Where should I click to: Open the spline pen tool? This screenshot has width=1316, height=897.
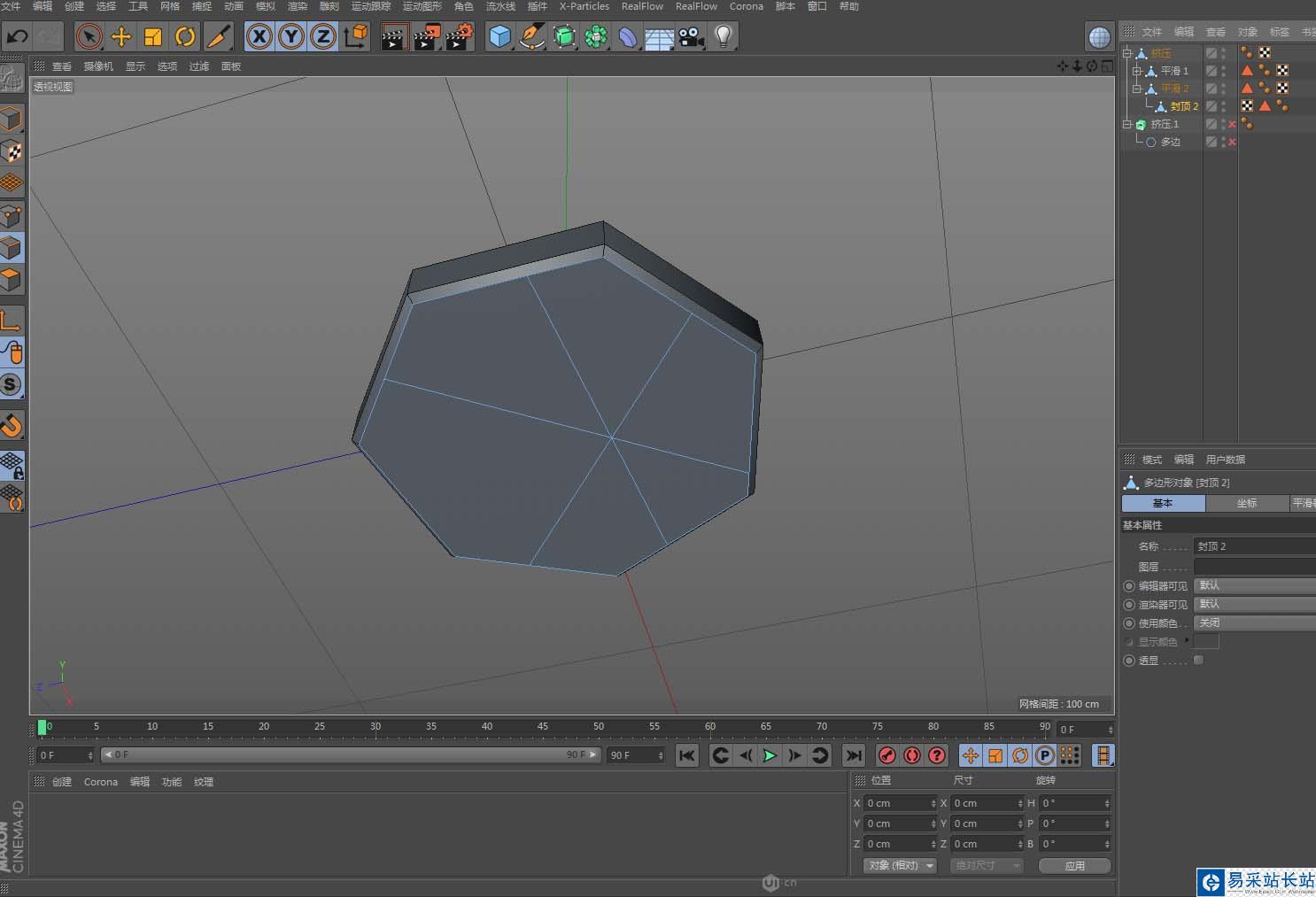(x=531, y=36)
